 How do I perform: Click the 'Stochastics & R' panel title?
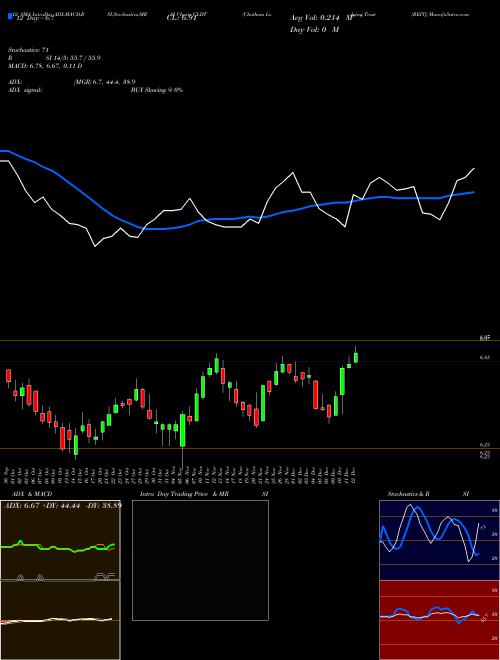pos(408,494)
